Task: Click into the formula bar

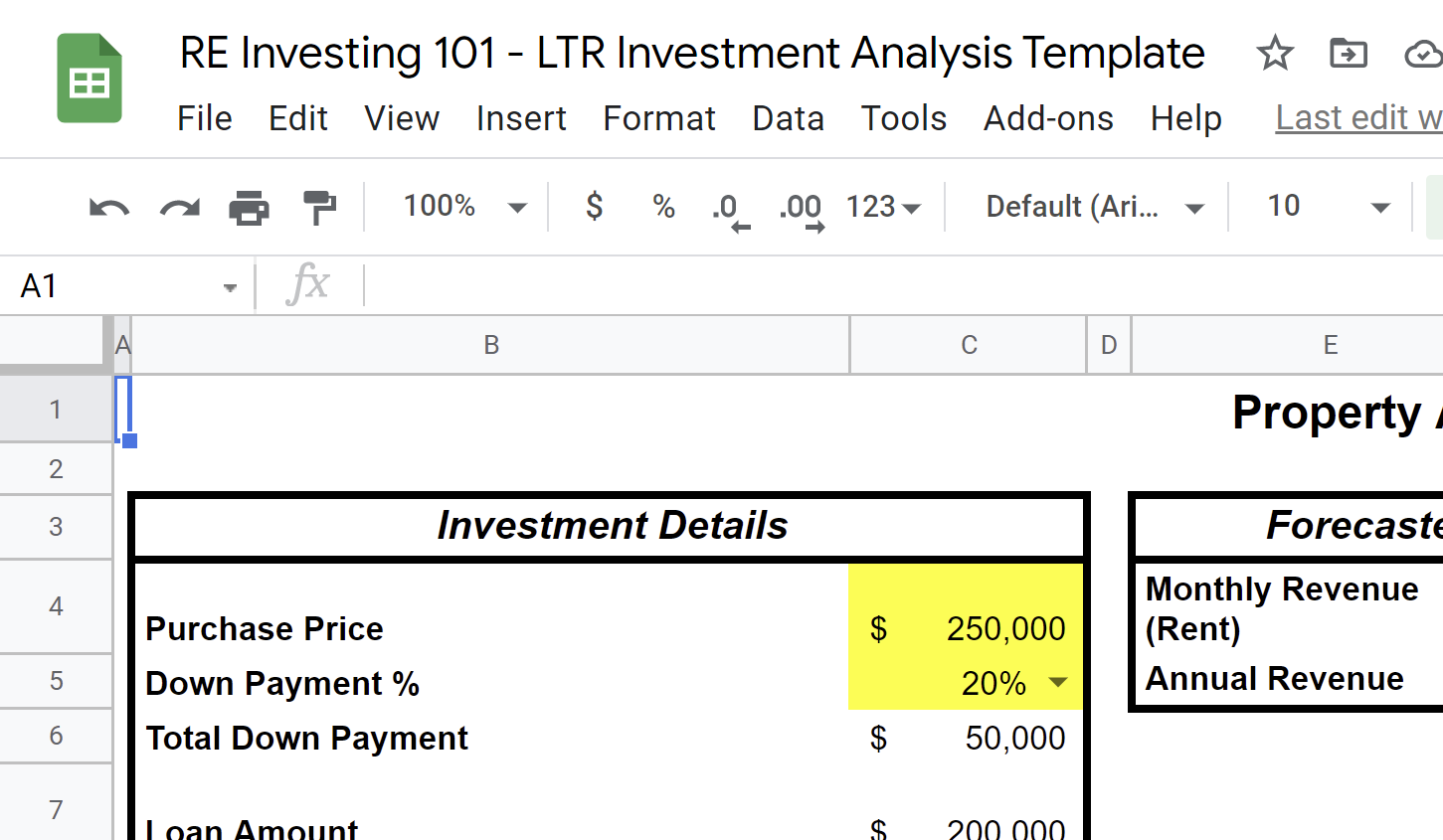Action: [x=905, y=286]
